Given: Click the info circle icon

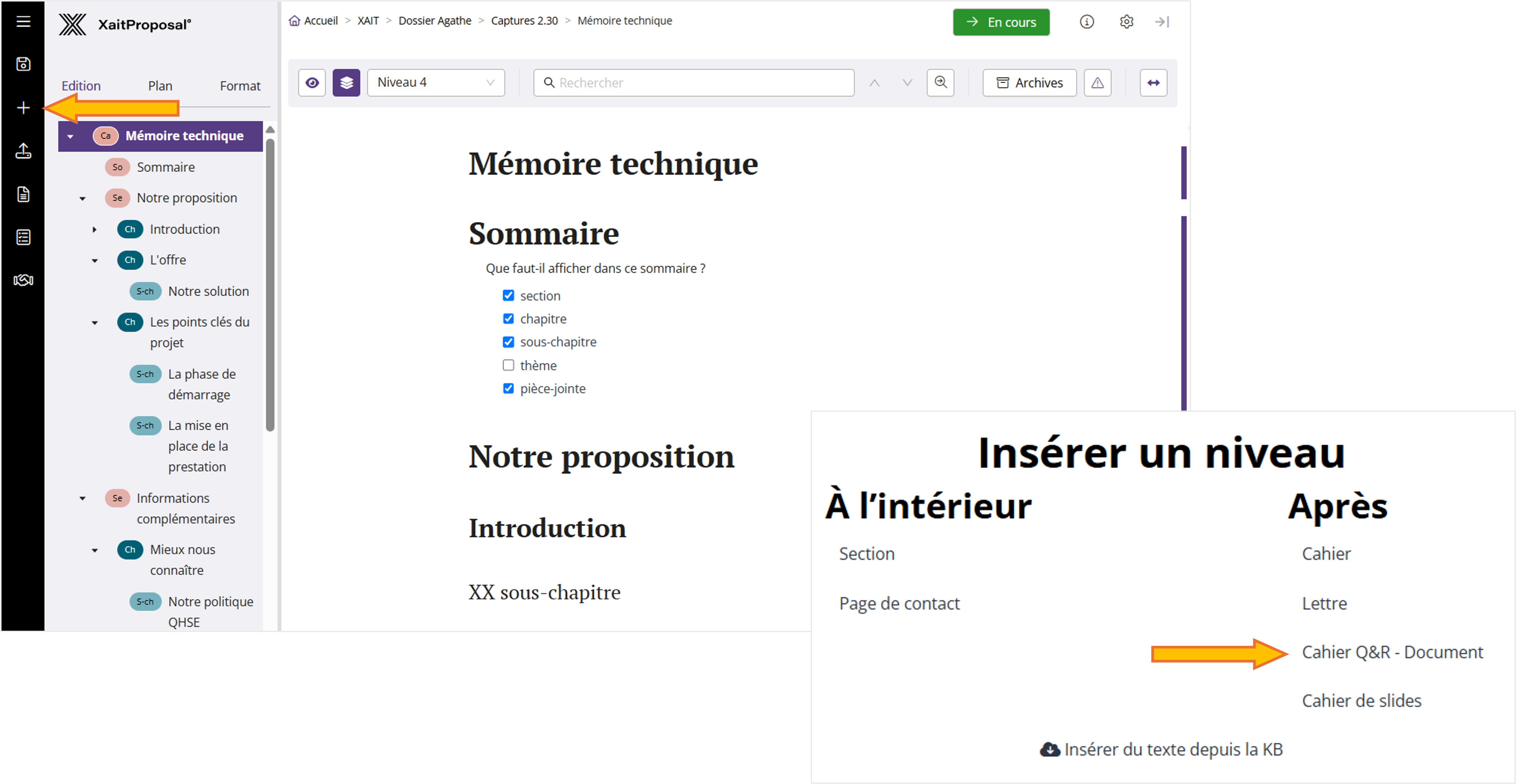Looking at the screenshot, I should 1086,22.
